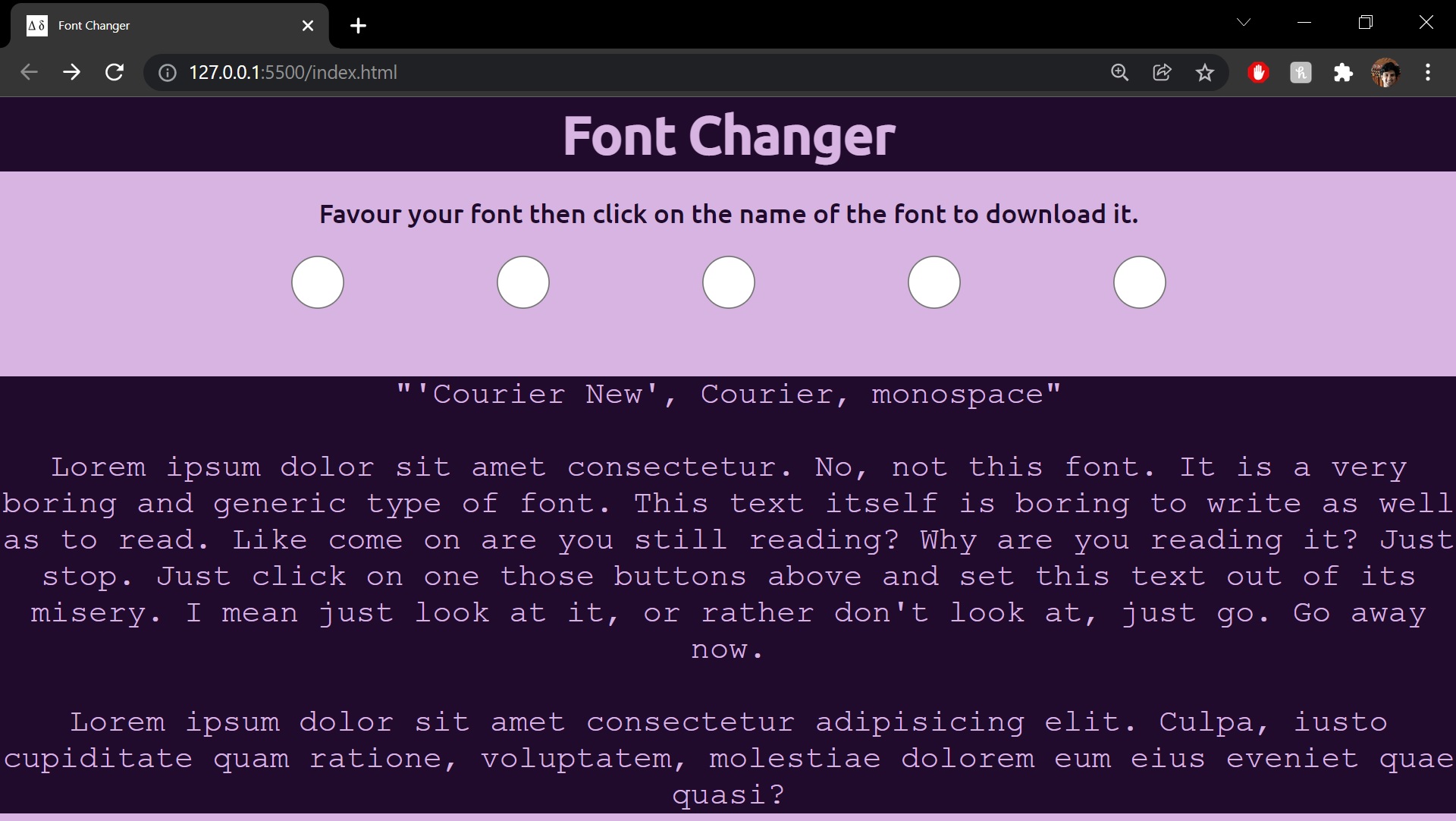Select the fifth font circle button

click(x=1140, y=282)
